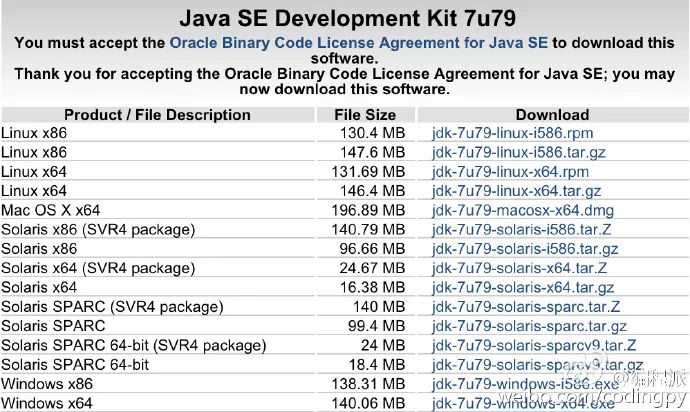Download jdk-7u79-solaris-sparcv9.tar.Z

pos(534,346)
